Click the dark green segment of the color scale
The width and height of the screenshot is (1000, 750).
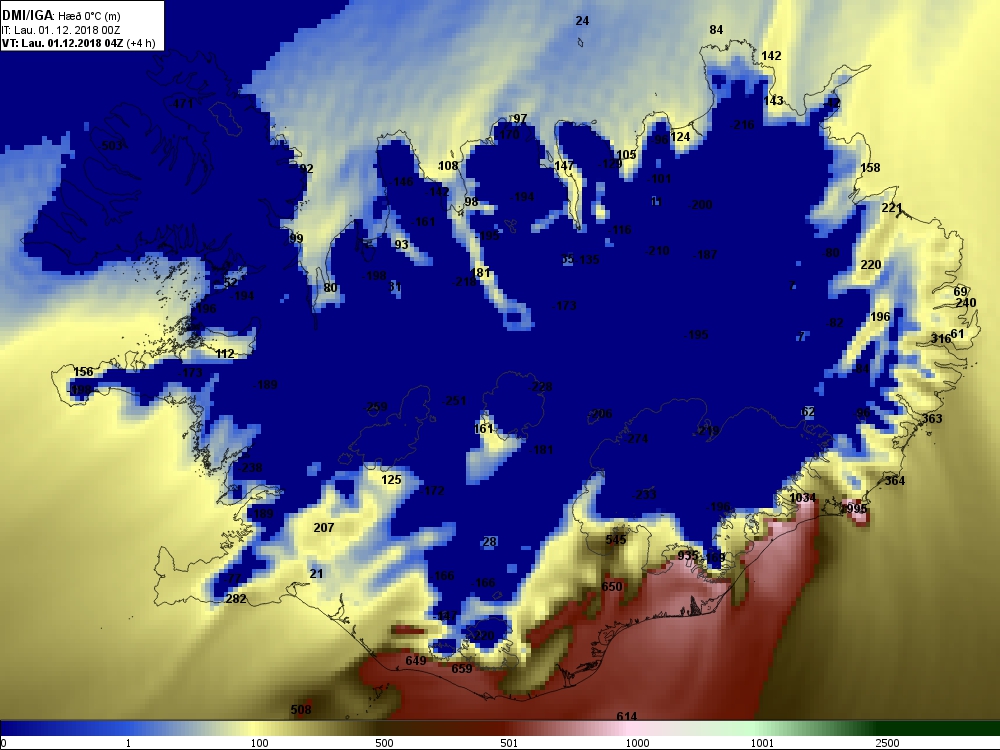(x=938, y=728)
